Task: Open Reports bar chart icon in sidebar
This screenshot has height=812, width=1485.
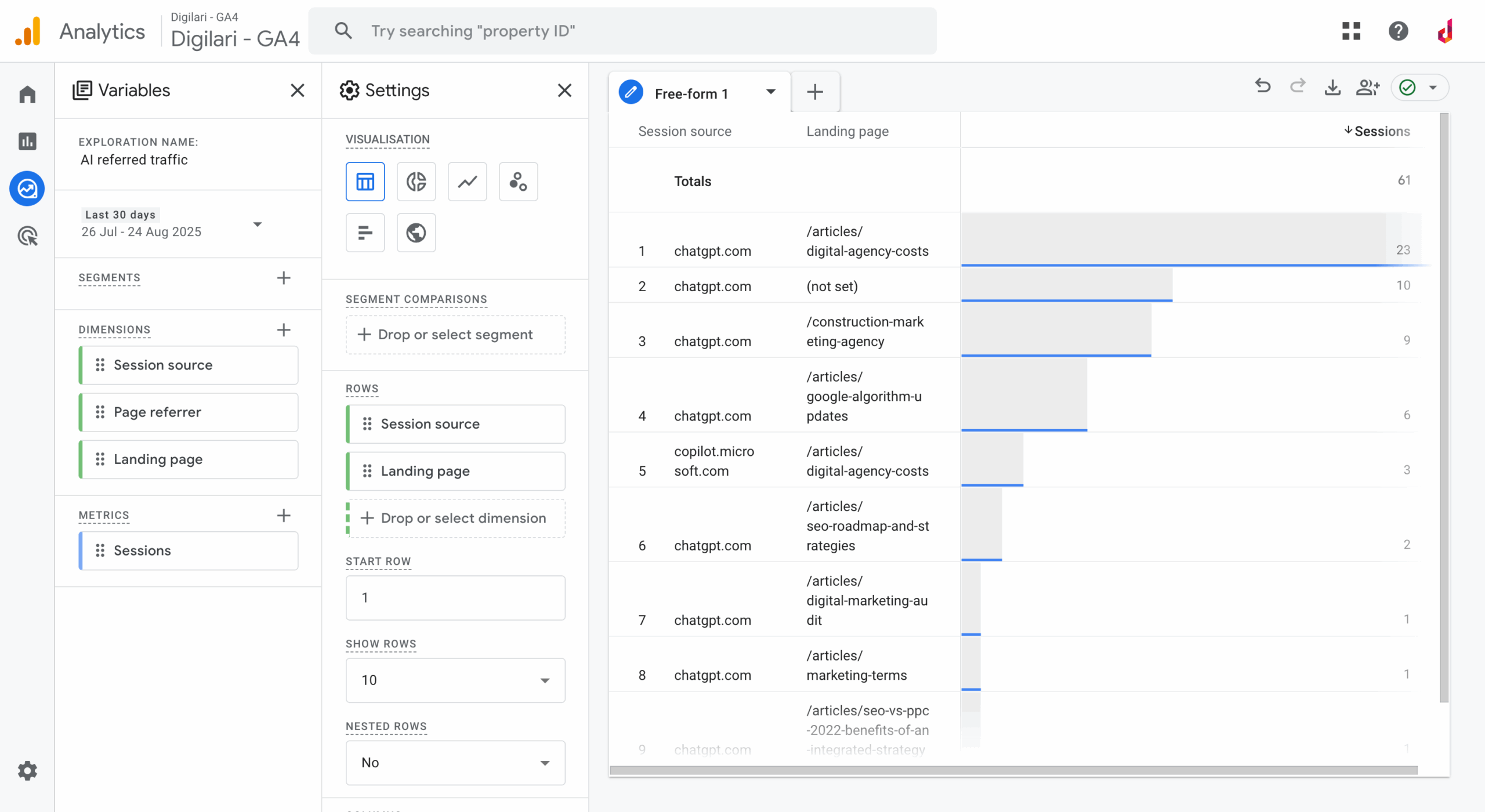Action: click(27, 141)
